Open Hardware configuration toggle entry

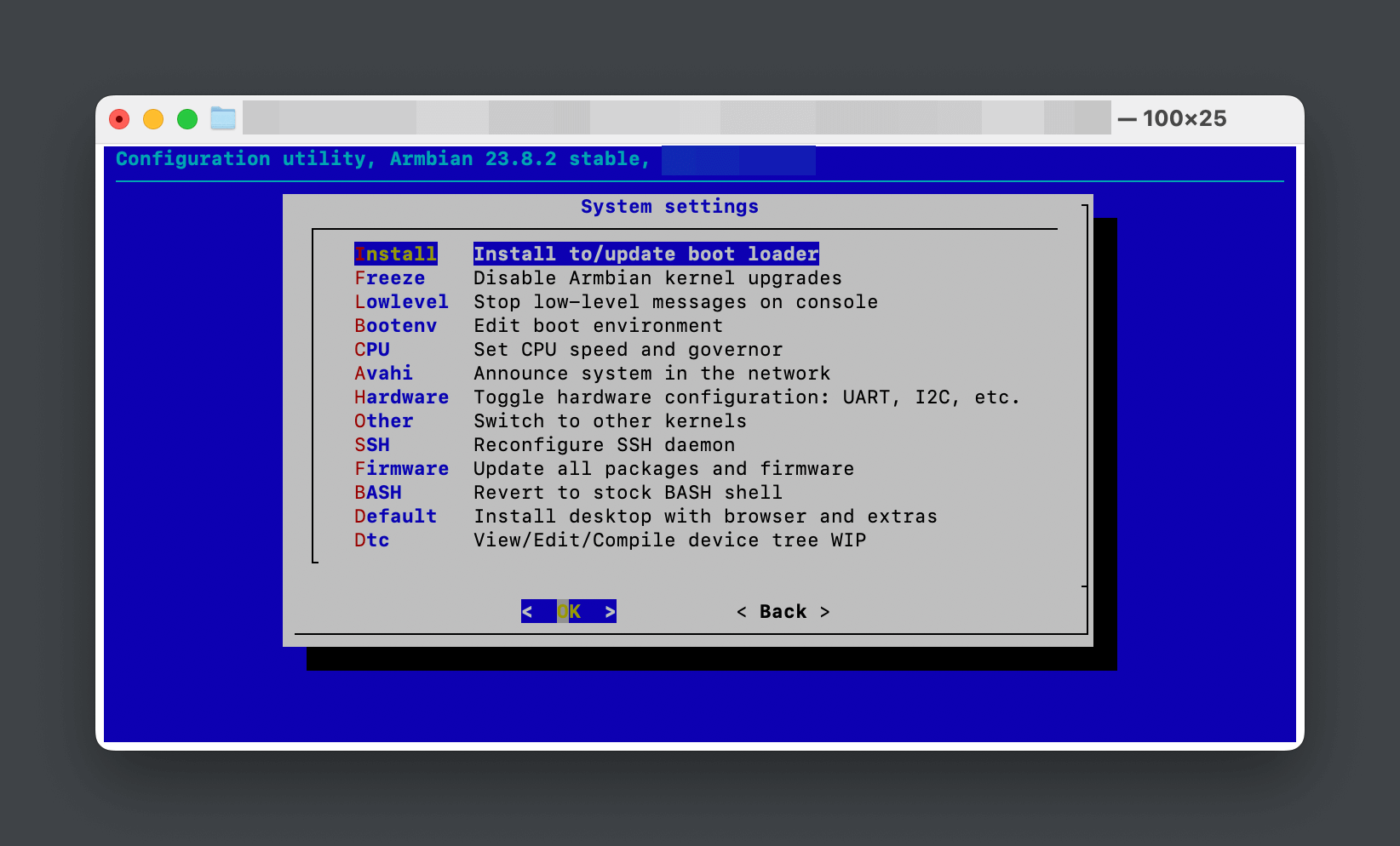tap(401, 397)
